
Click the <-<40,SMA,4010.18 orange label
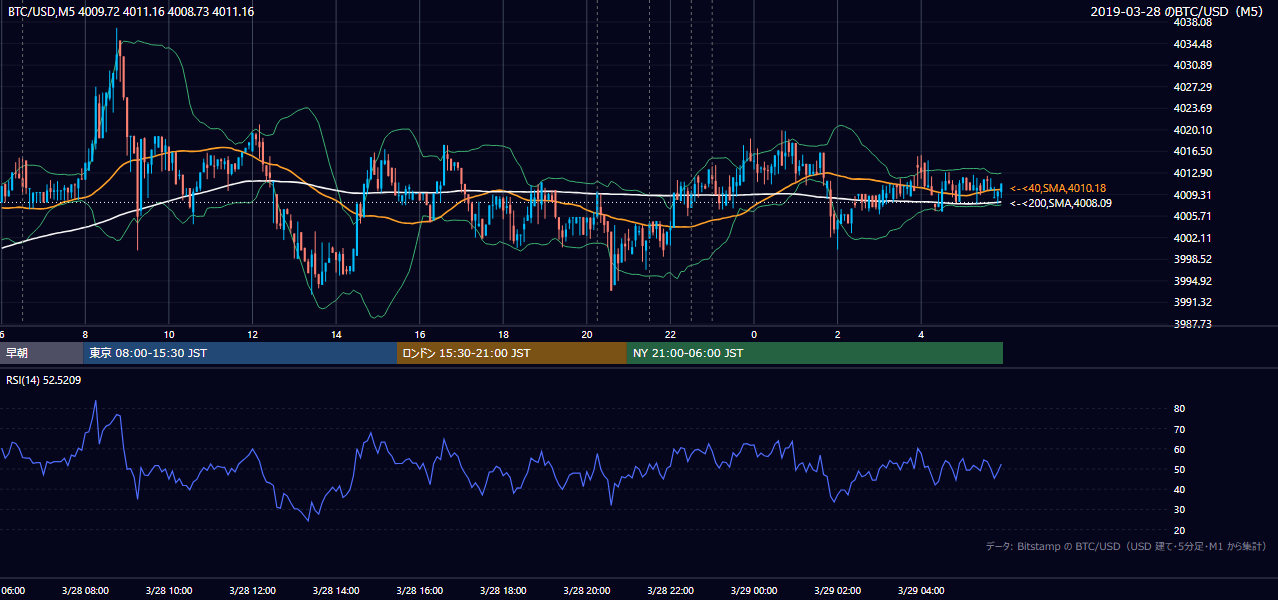point(1059,188)
